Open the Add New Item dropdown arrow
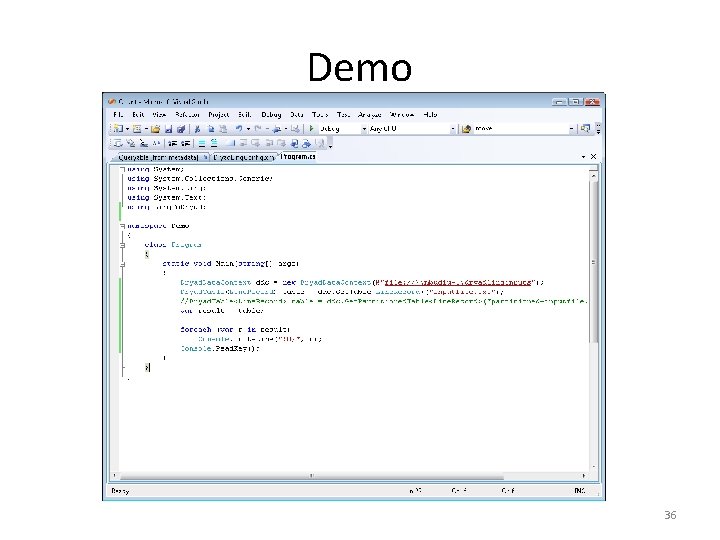 (146, 129)
